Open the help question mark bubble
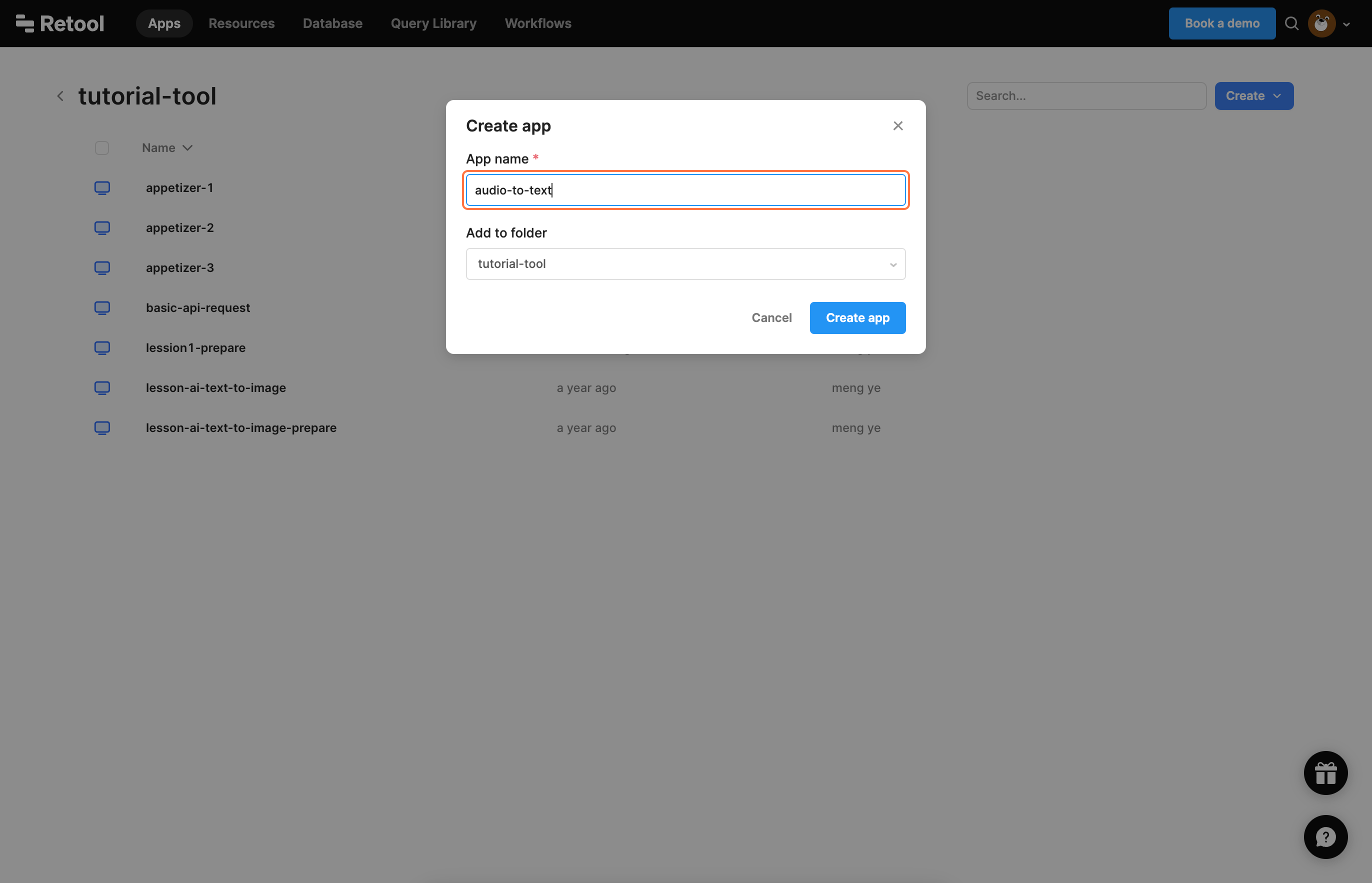The image size is (1372, 883). pos(1325,837)
